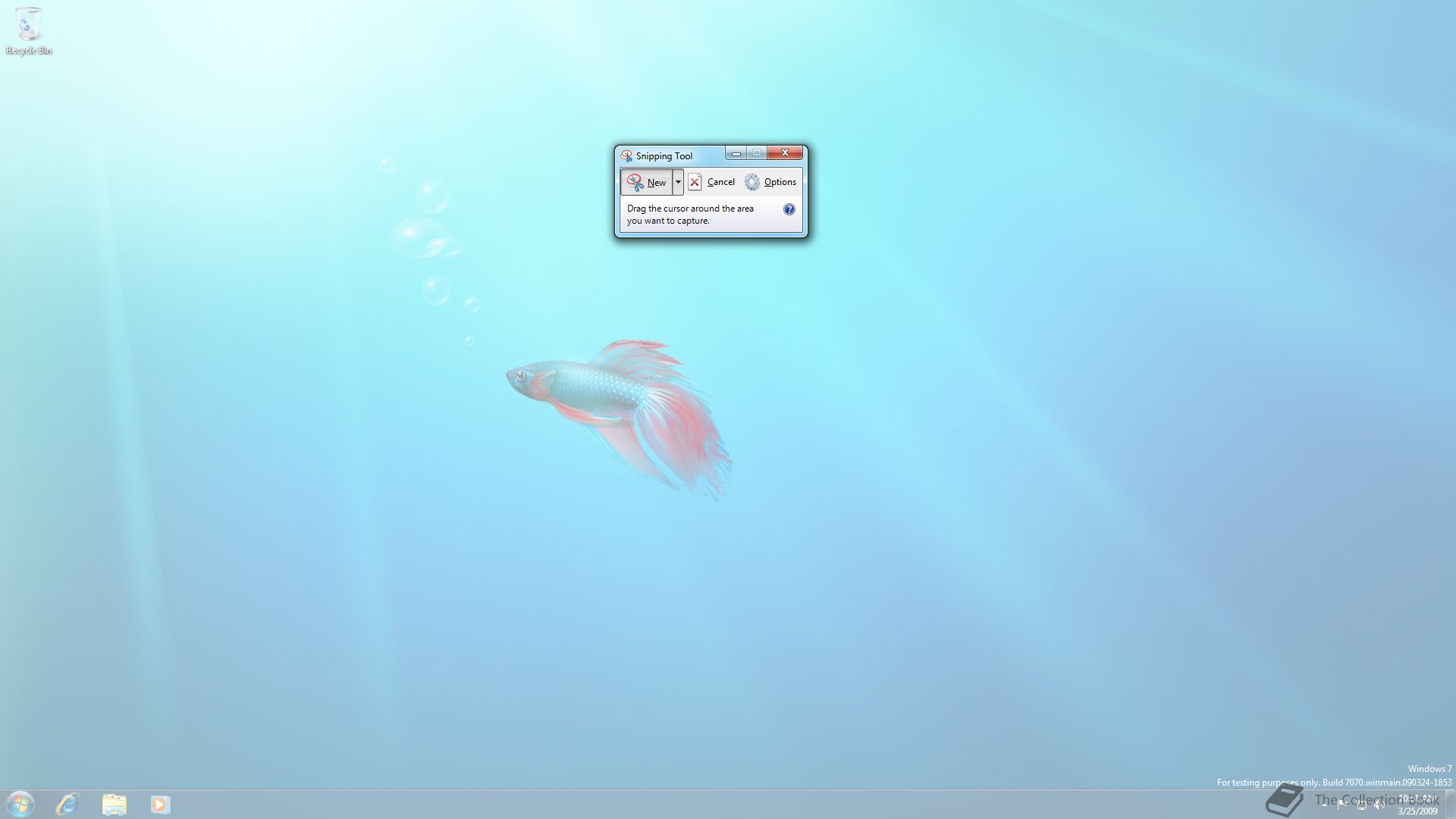The image size is (1456, 819).
Task: Select the Recycle Bin desktop icon
Action: tap(29, 31)
